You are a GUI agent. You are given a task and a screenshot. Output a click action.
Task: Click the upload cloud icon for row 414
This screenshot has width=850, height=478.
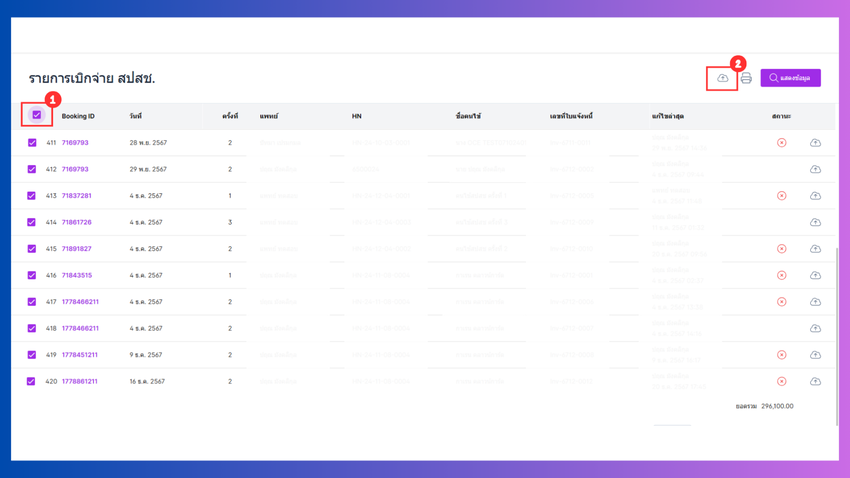(815, 223)
